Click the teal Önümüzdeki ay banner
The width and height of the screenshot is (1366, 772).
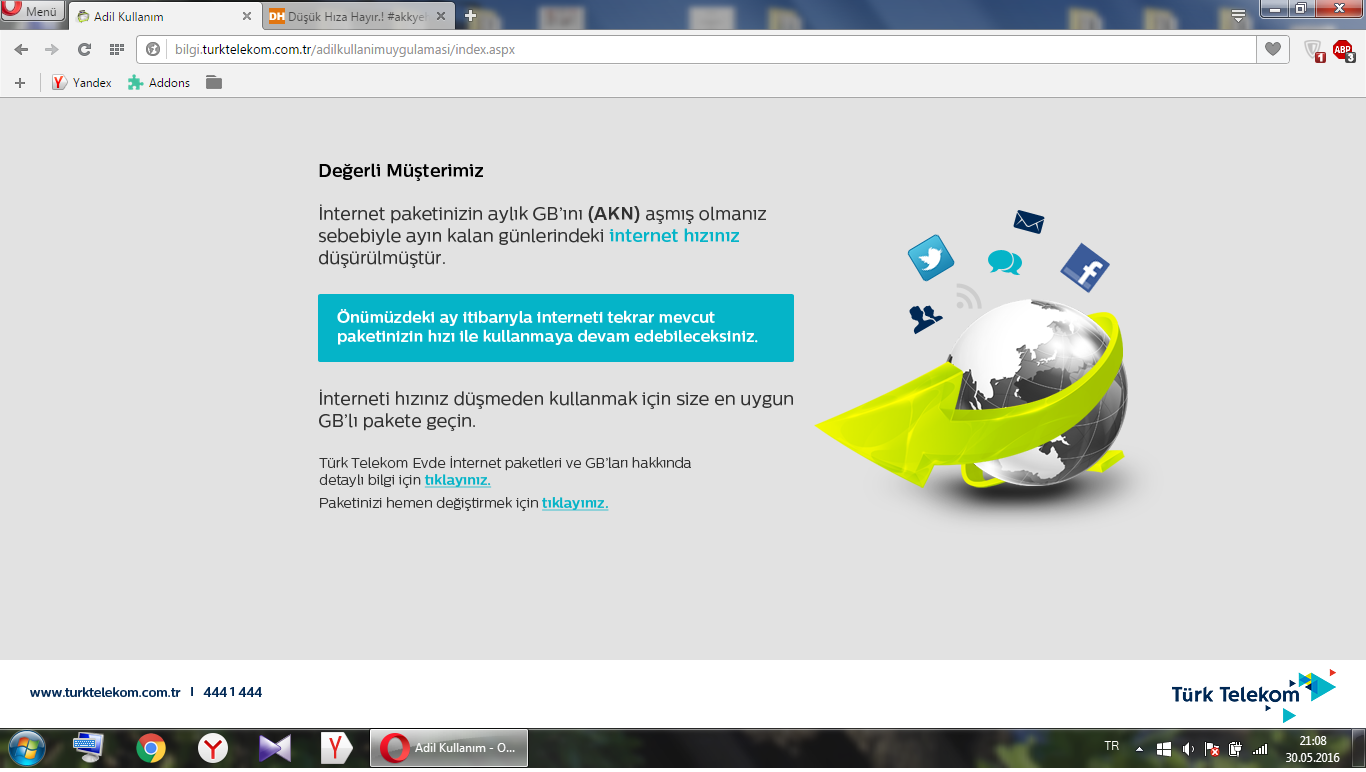555,328
